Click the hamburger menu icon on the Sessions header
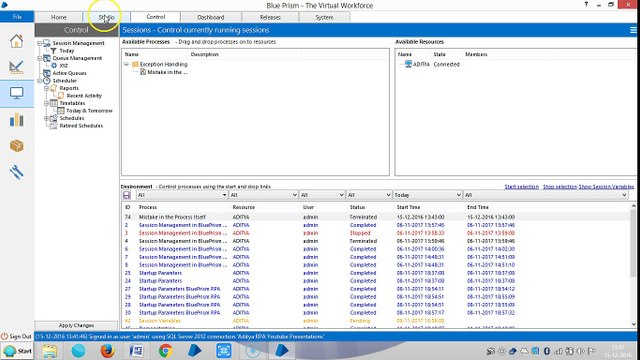Screen dimensions: 640x360 click(x=633, y=30)
